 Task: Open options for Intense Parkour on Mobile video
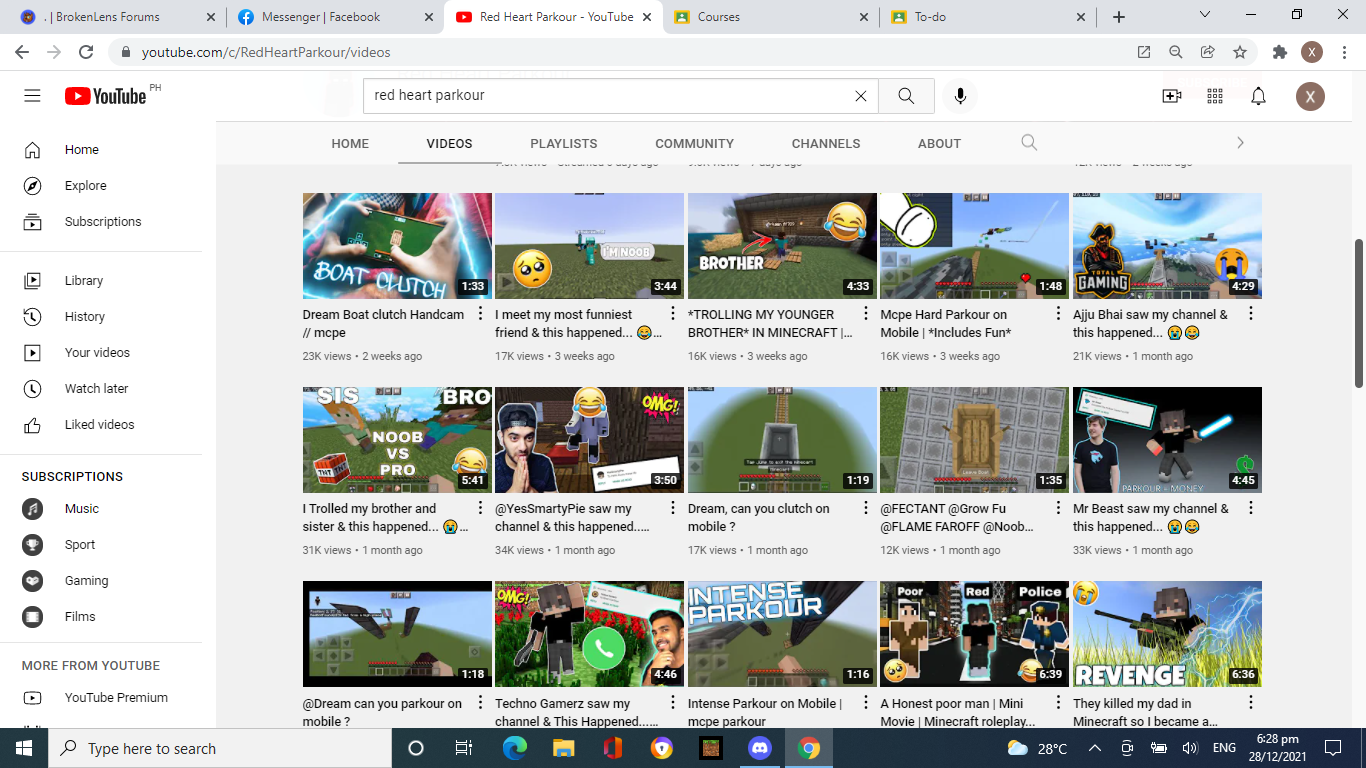[866, 702]
